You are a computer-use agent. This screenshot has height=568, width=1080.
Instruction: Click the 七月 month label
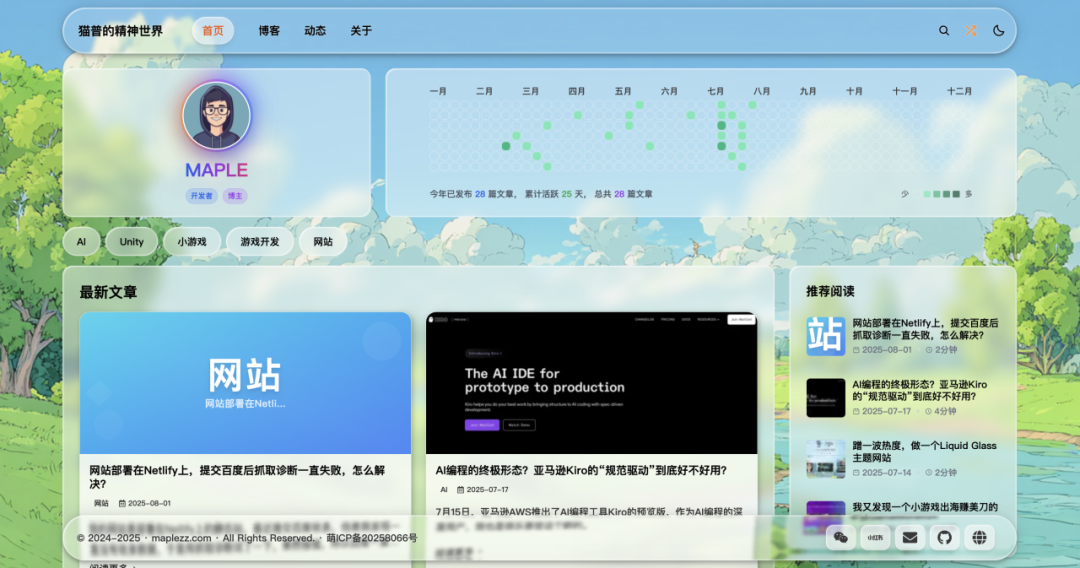[715, 91]
